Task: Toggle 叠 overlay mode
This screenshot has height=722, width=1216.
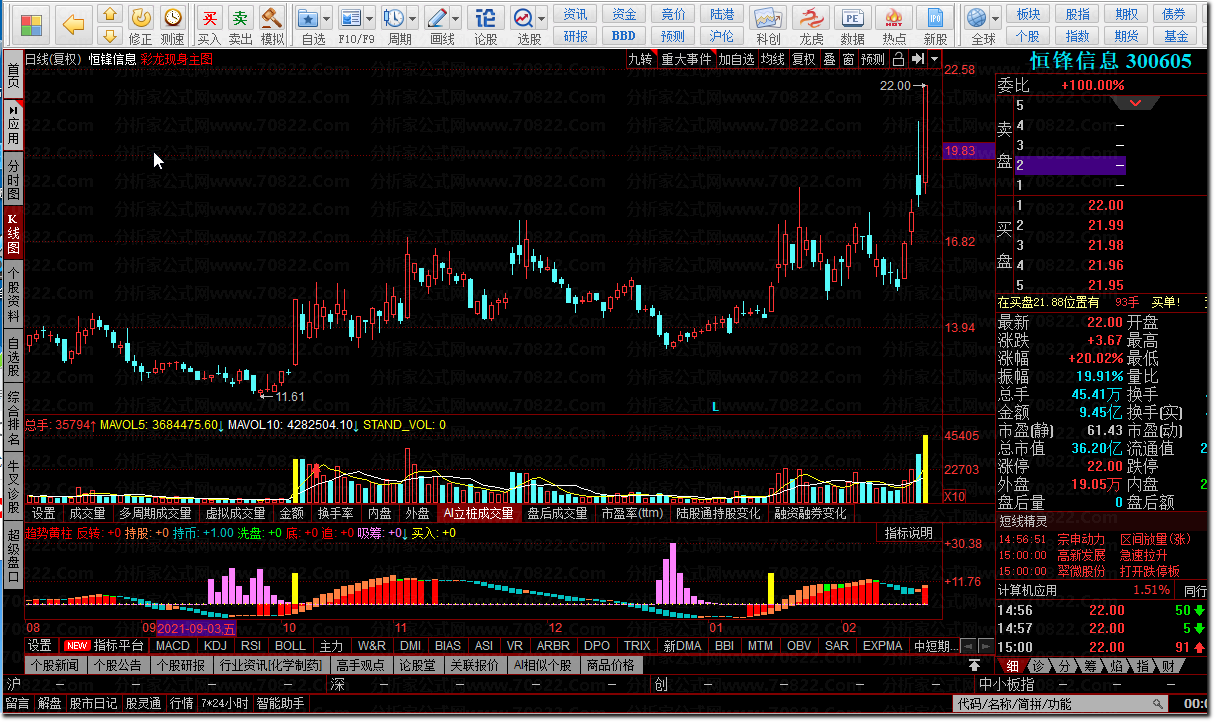Action: (x=829, y=59)
